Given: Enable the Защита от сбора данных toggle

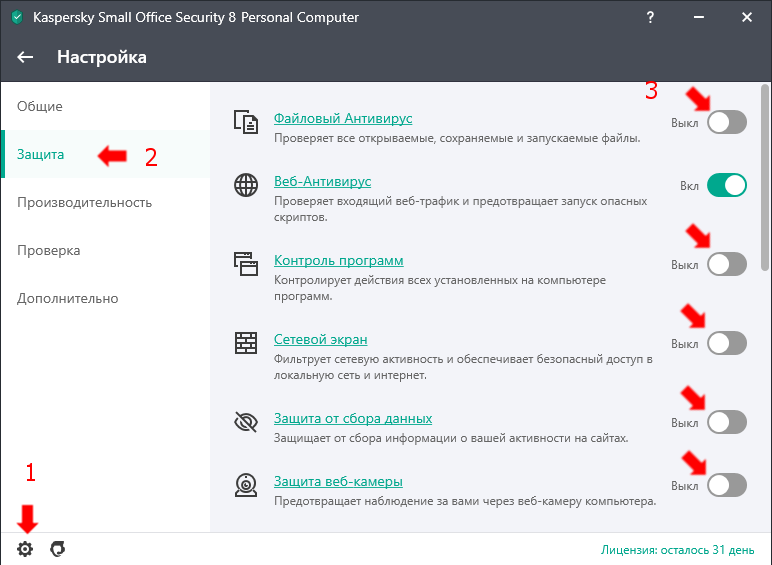Looking at the screenshot, I should (727, 422).
